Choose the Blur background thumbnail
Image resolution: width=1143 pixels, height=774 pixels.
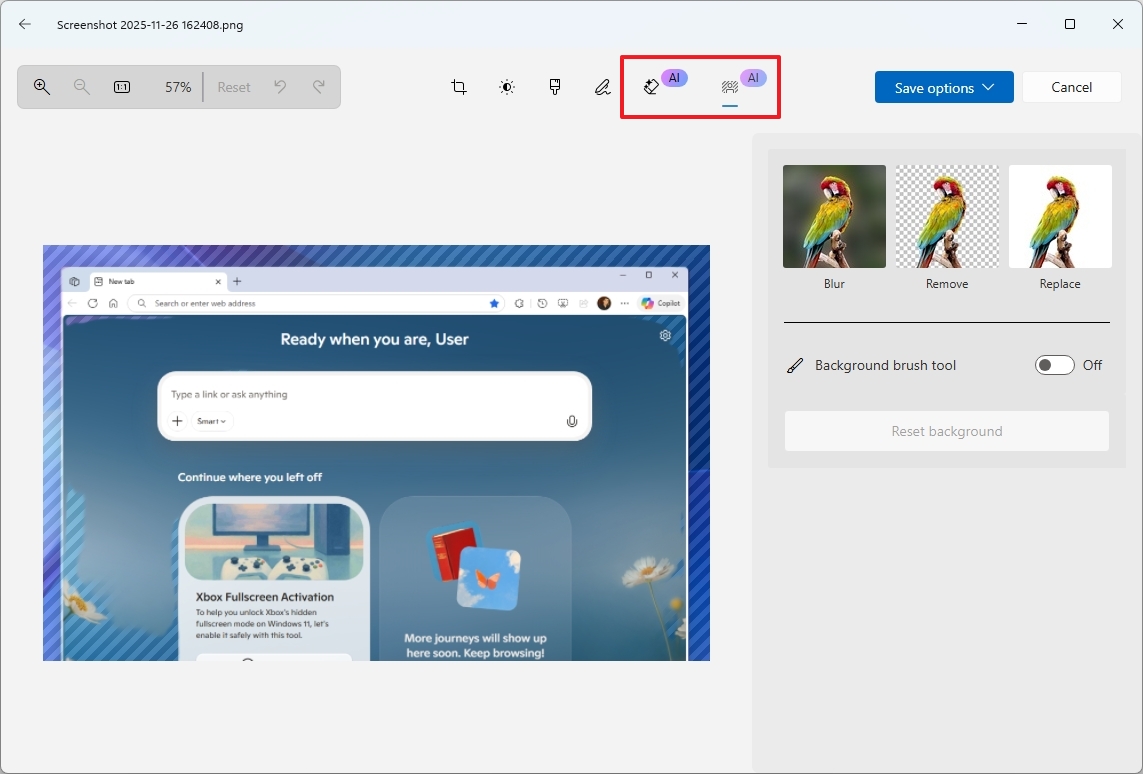834,216
